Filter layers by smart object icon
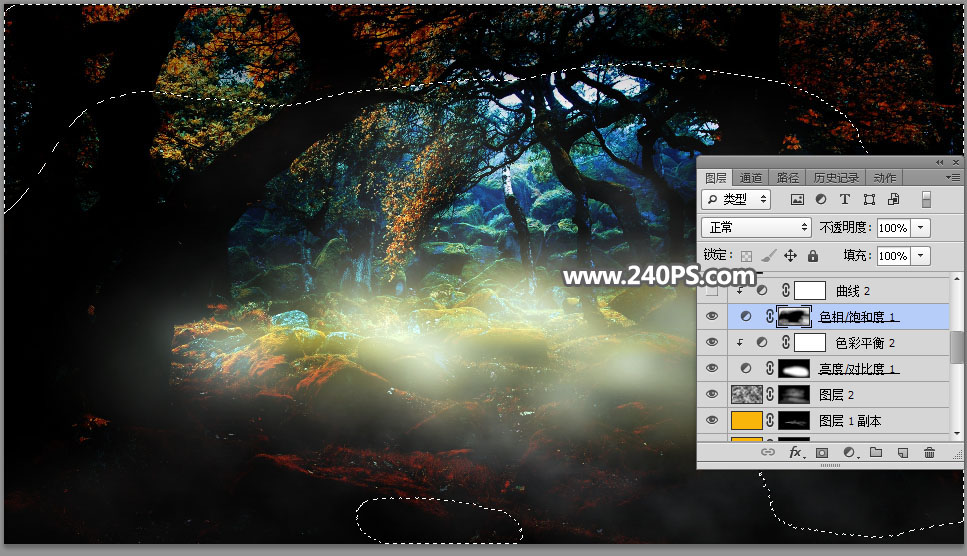This screenshot has width=967, height=556. (x=893, y=199)
